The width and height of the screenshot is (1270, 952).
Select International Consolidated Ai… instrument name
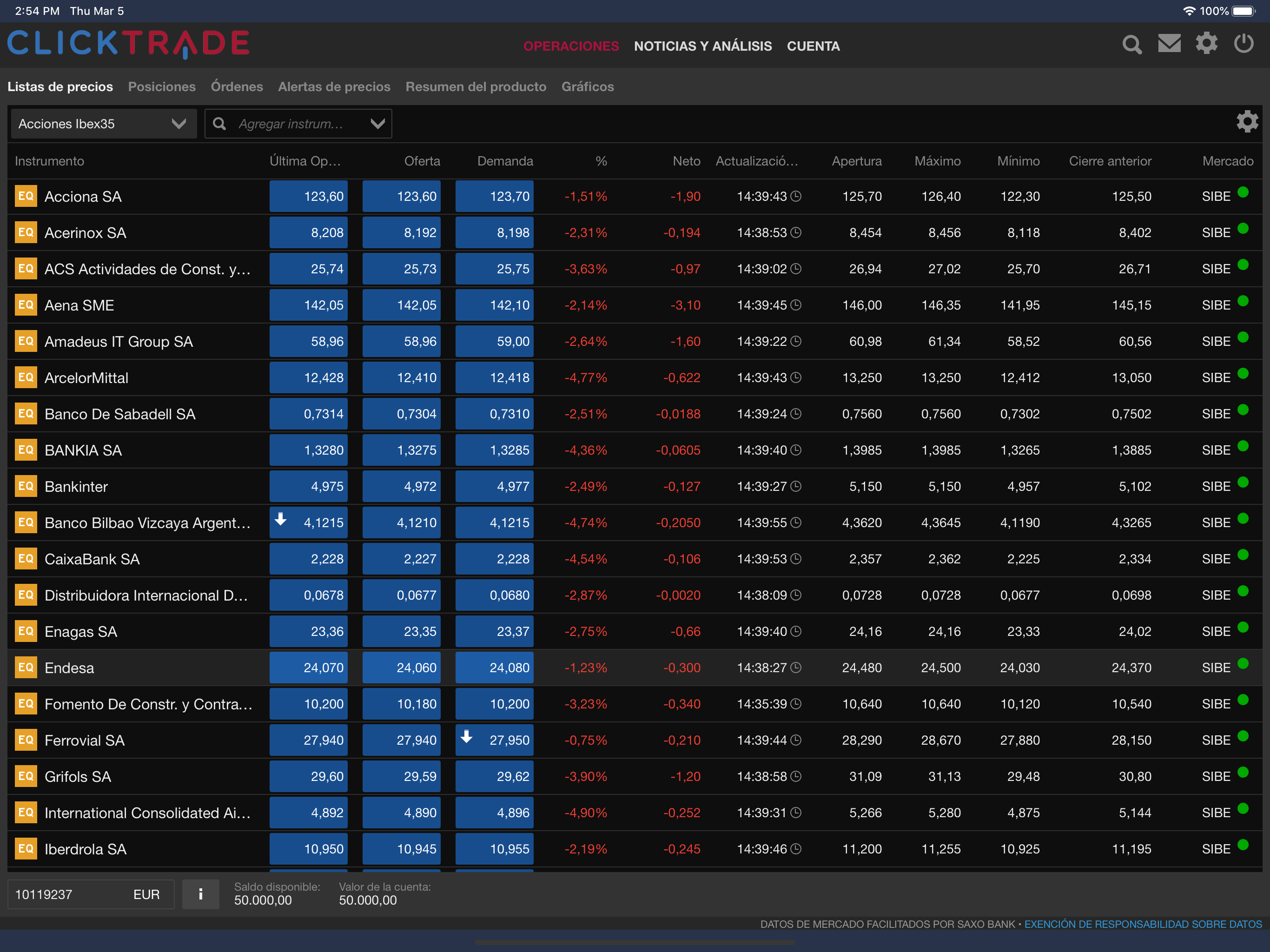point(147,813)
